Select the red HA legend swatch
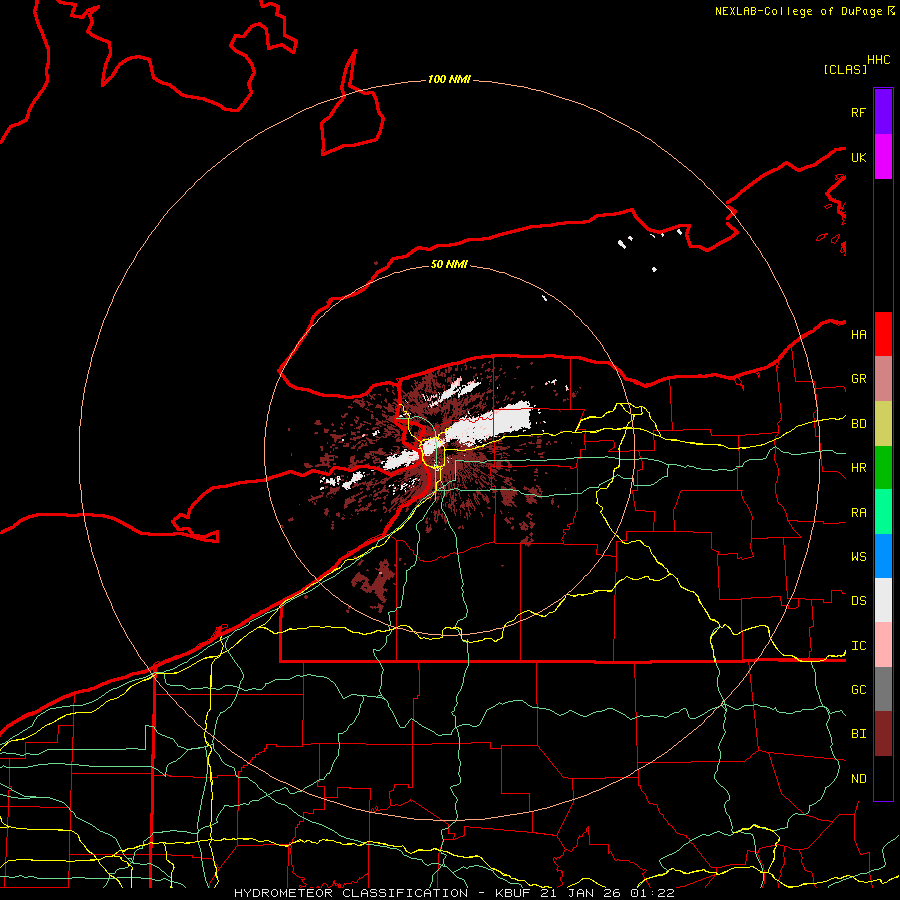This screenshot has height=900, width=900. point(883,334)
